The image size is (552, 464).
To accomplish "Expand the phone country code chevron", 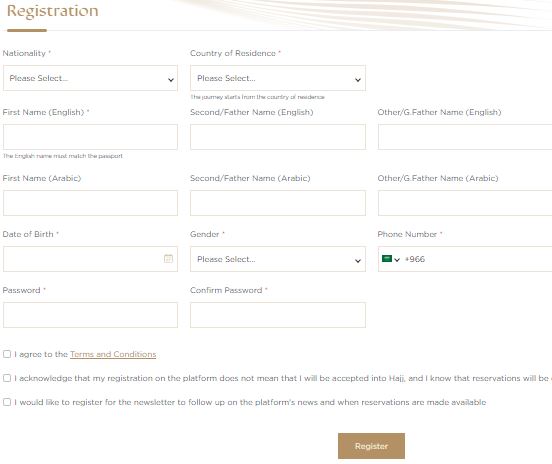I will click(x=397, y=260).
